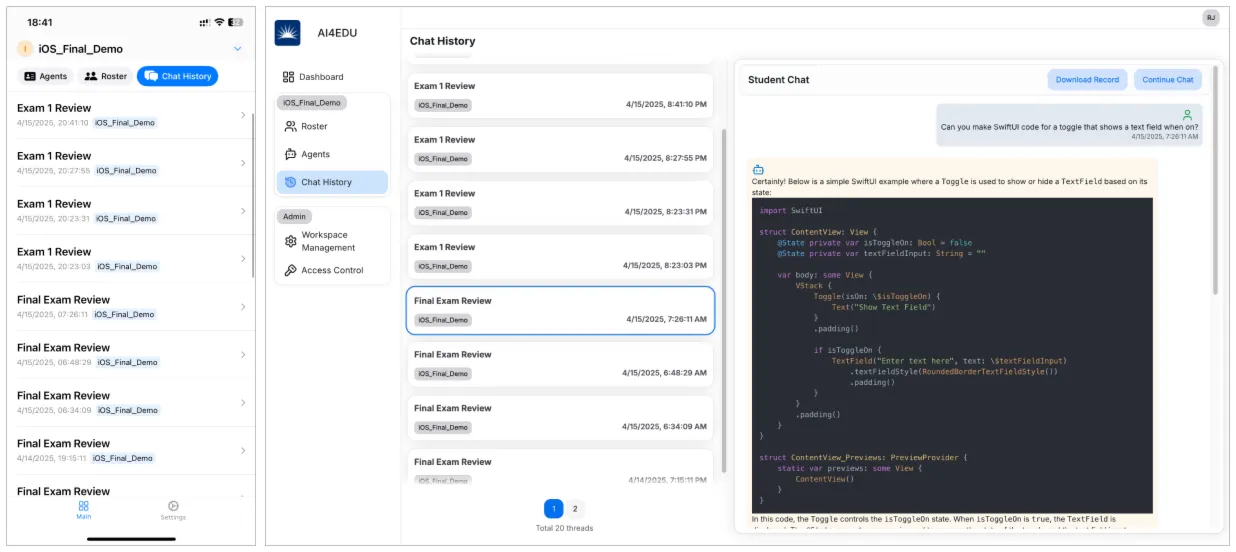Click the Dashboard grid icon in sidebar
The image size is (1236, 552).
288,77
